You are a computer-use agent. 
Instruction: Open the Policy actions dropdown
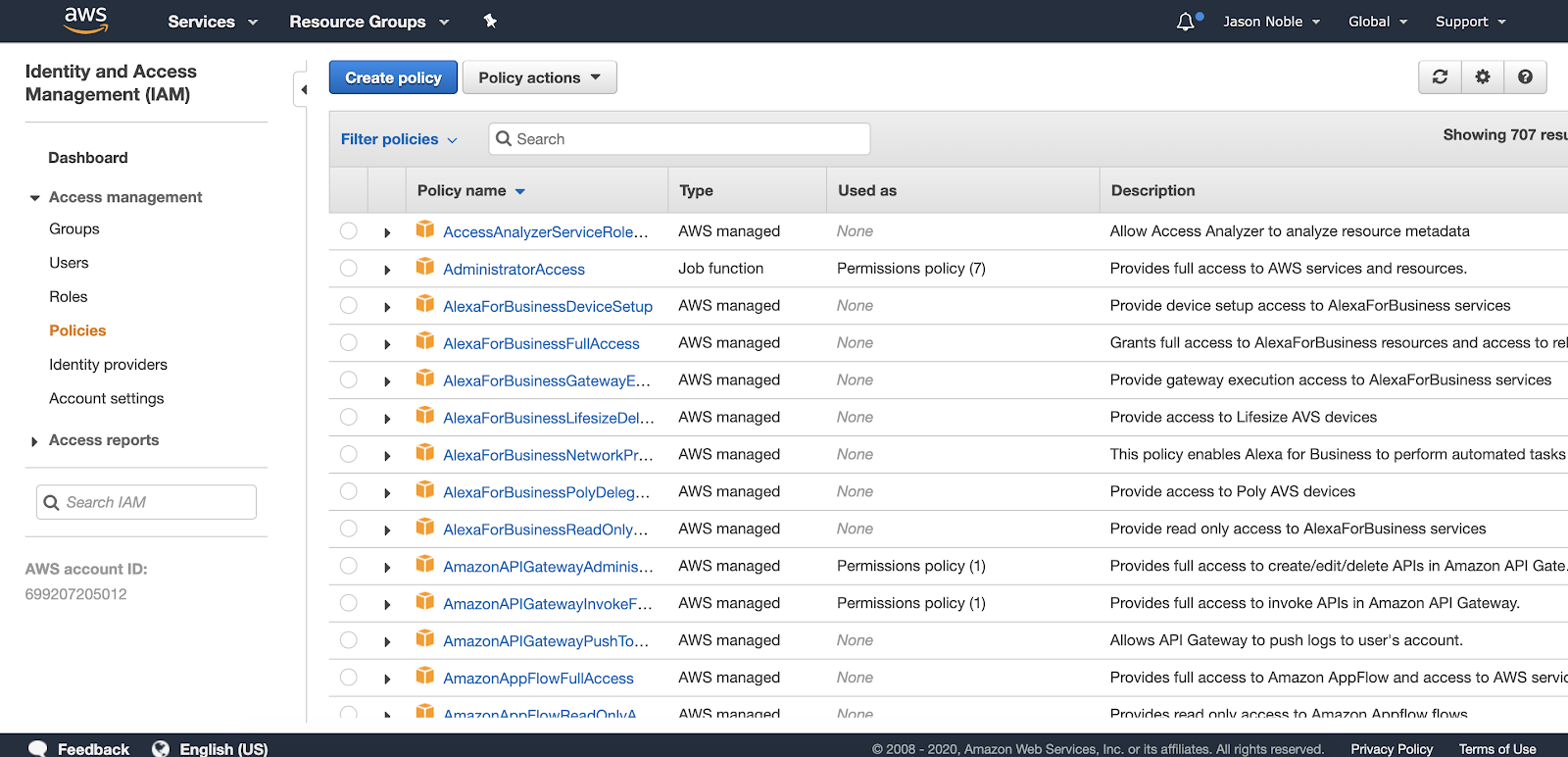coord(539,77)
